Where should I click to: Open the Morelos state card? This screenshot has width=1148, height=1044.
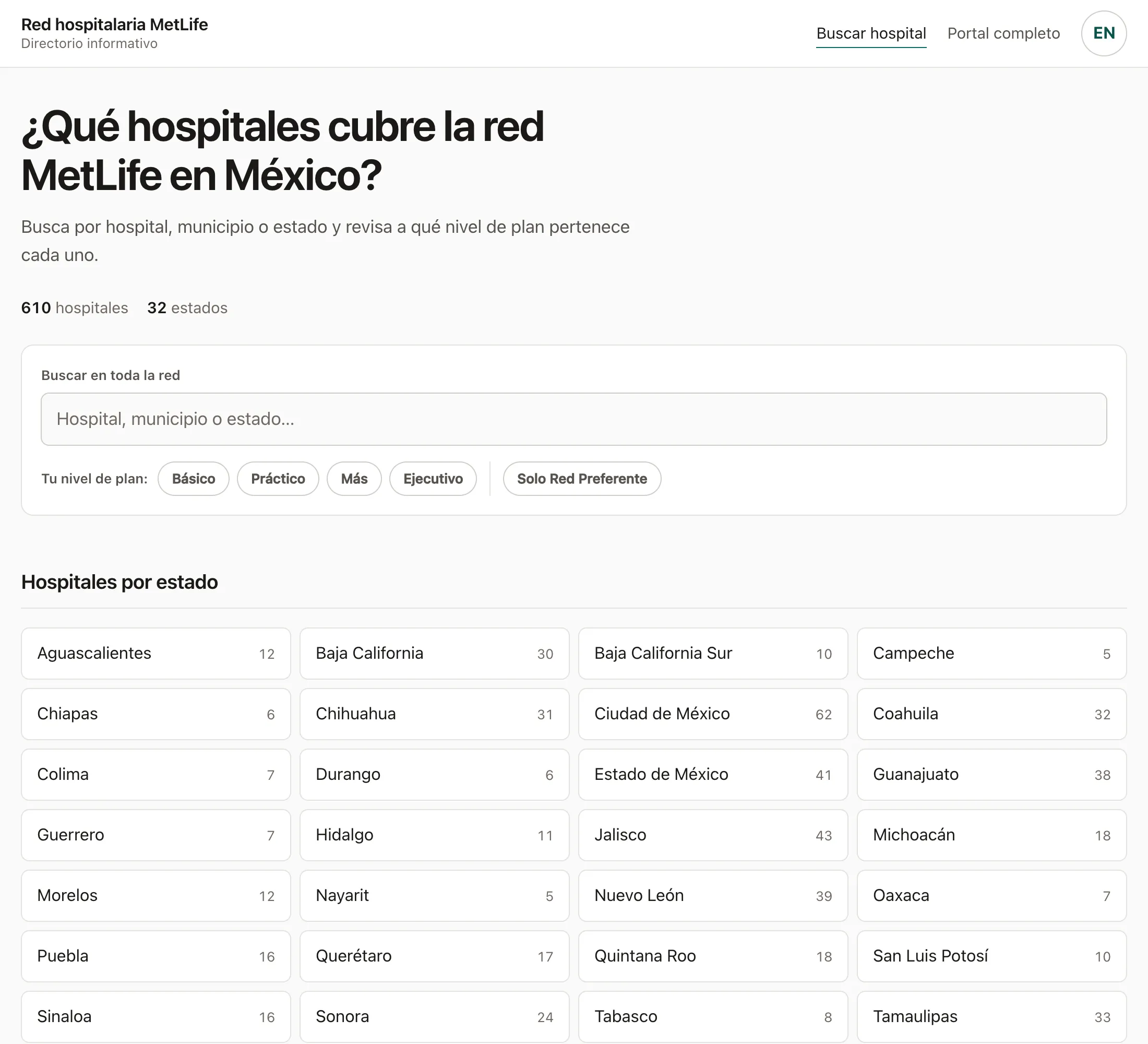(156, 895)
